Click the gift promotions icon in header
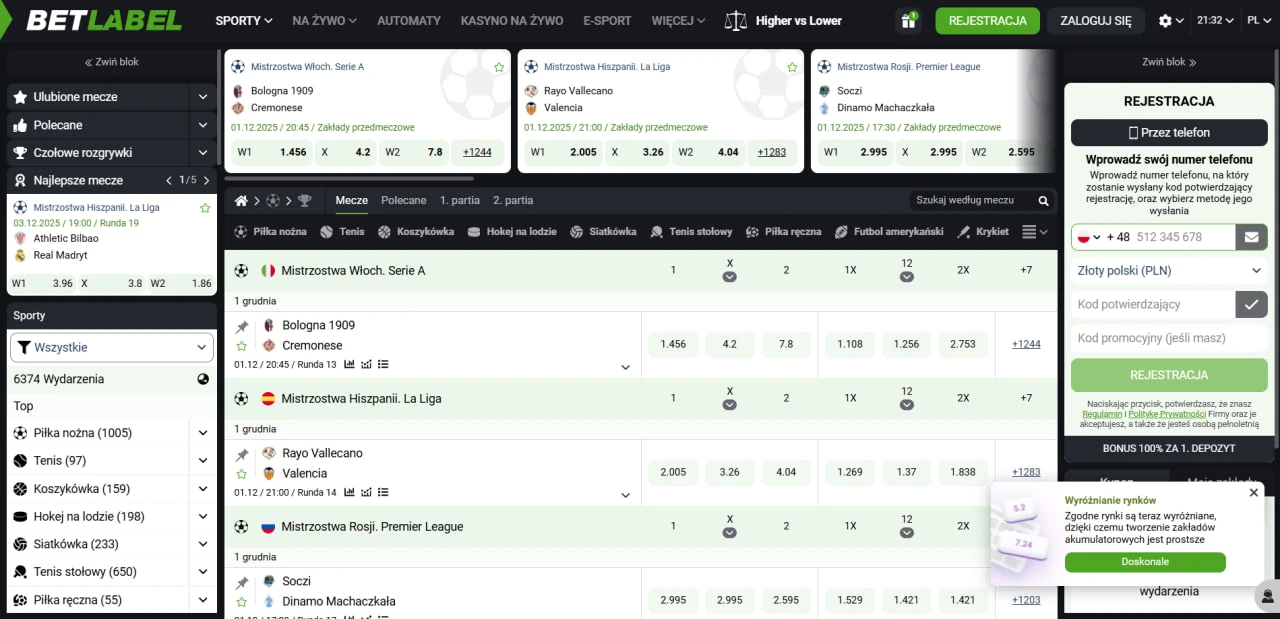1280x619 pixels. point(908,20)
